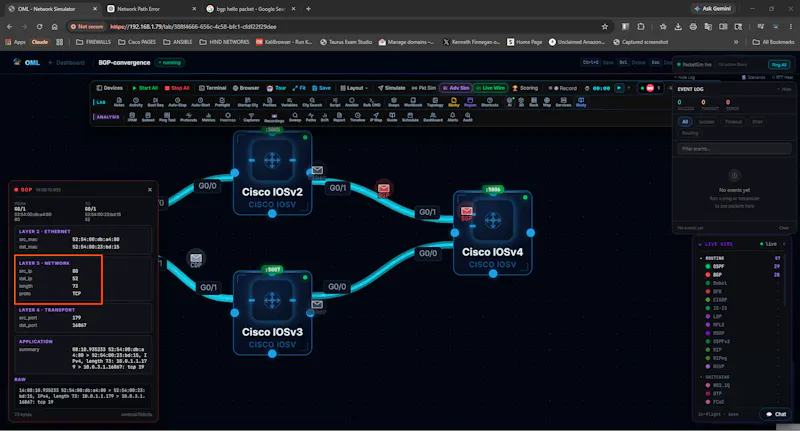
Task: Open the Study tool icon
Action: coord(581,102)
